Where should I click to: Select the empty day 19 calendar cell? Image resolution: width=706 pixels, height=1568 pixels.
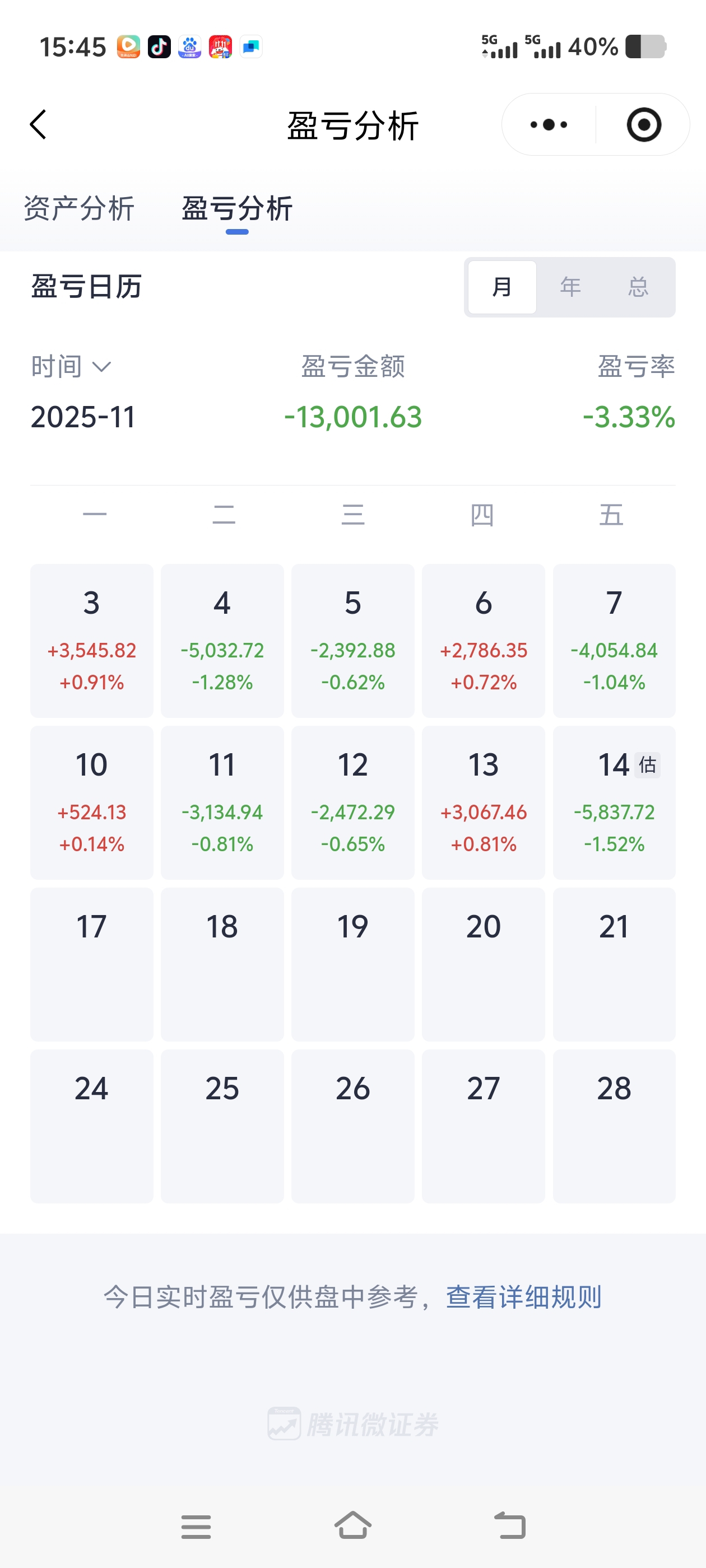coord(352,964)
